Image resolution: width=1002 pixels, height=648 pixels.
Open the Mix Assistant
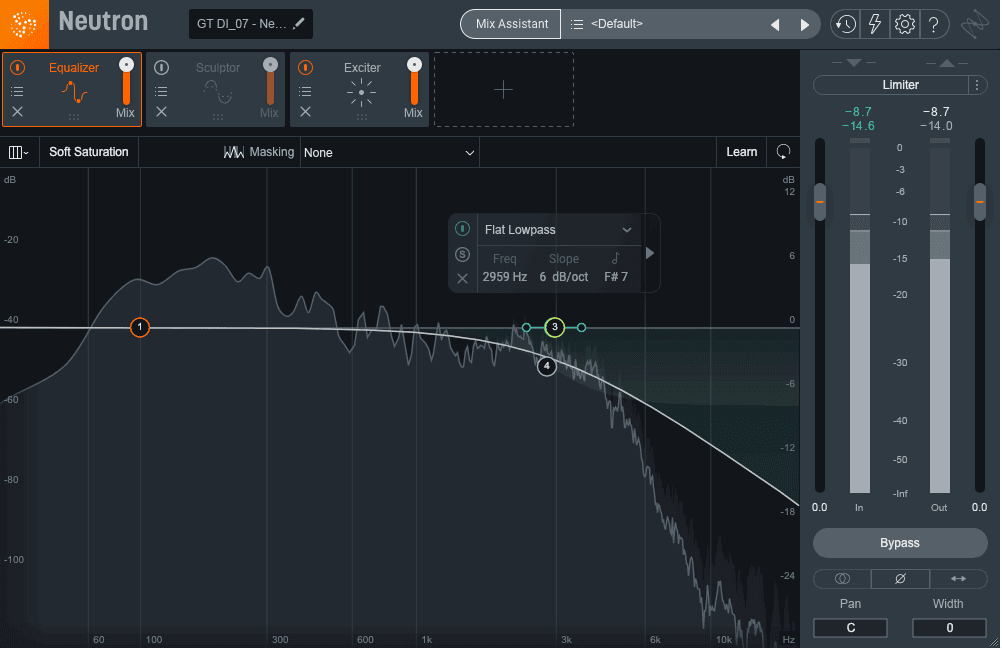point(511,24)
